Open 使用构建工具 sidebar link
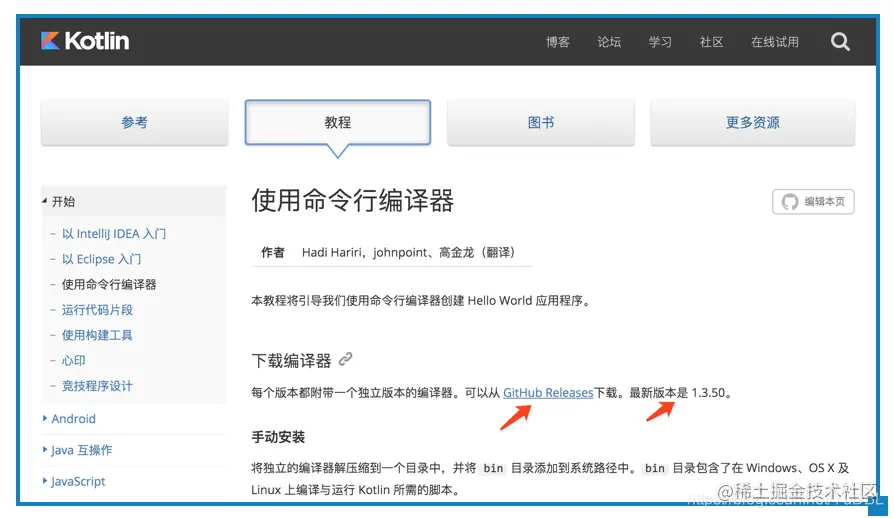 tap(97, 335)
